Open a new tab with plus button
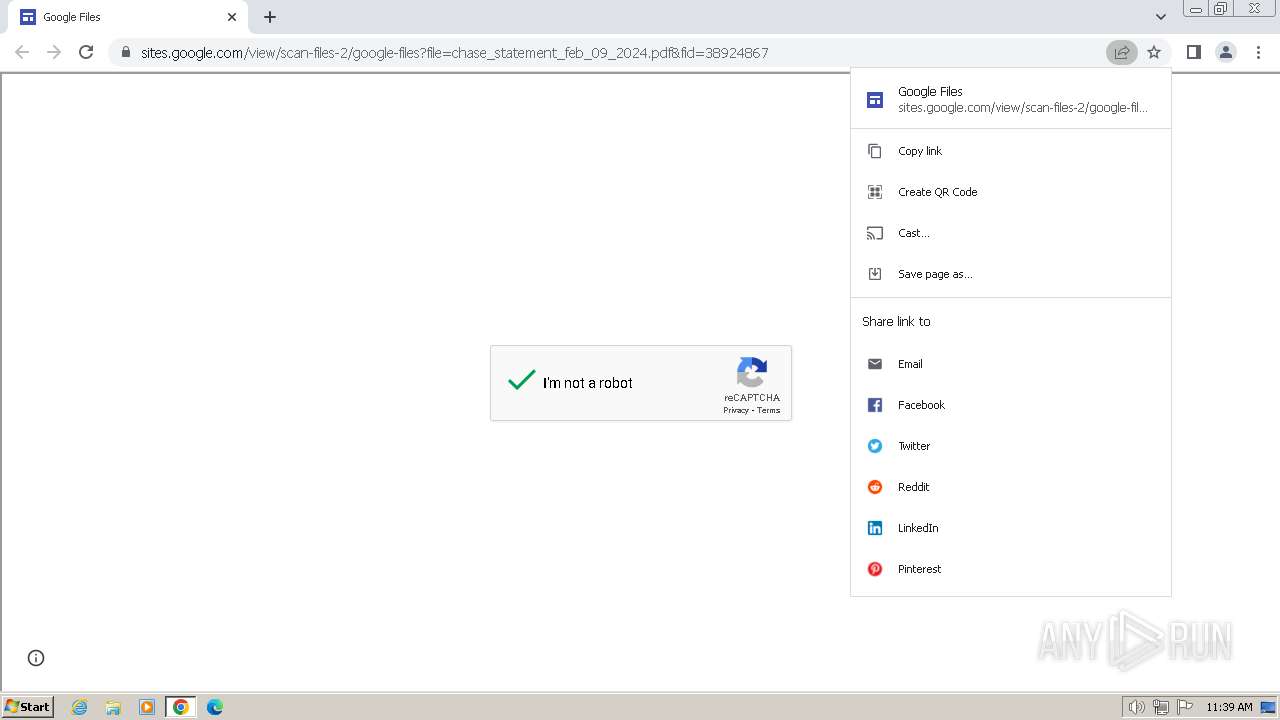This screenshot has width=1280, height=720. [270, 17]
